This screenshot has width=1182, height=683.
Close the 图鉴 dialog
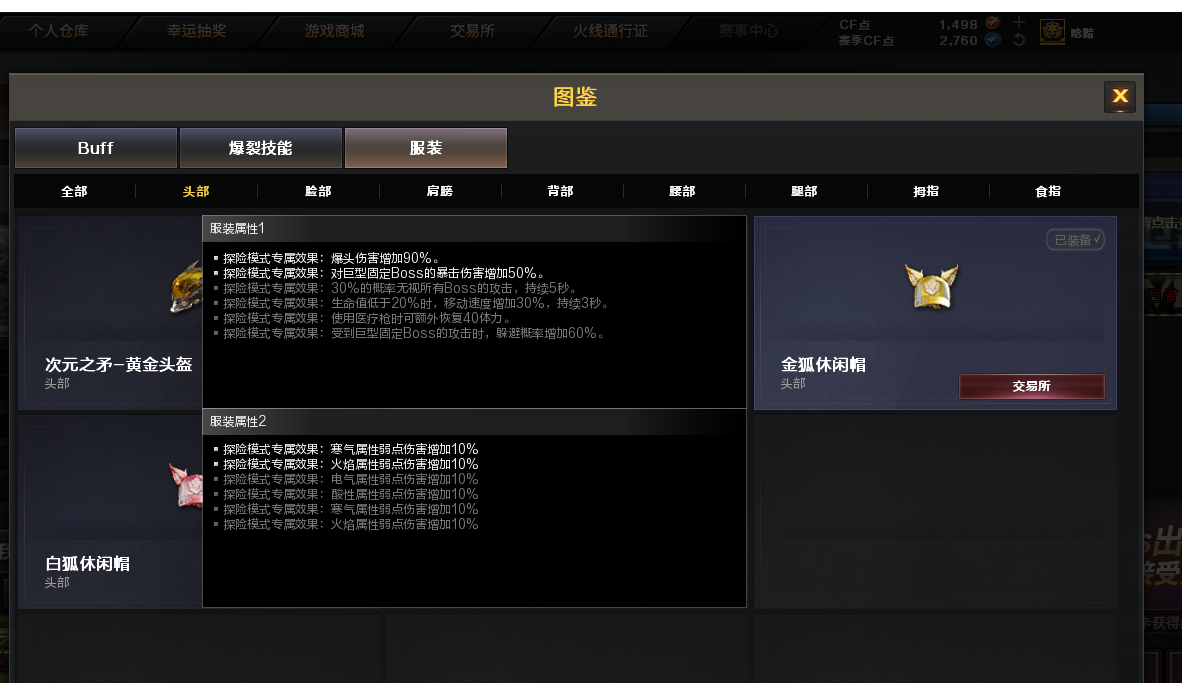(1119, 96)
